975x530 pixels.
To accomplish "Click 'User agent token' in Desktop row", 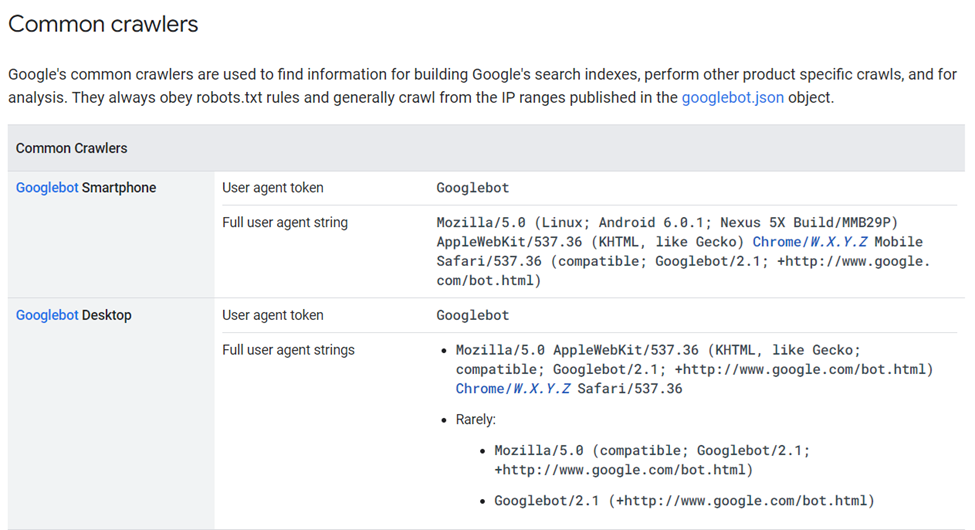I will (273, 315).
